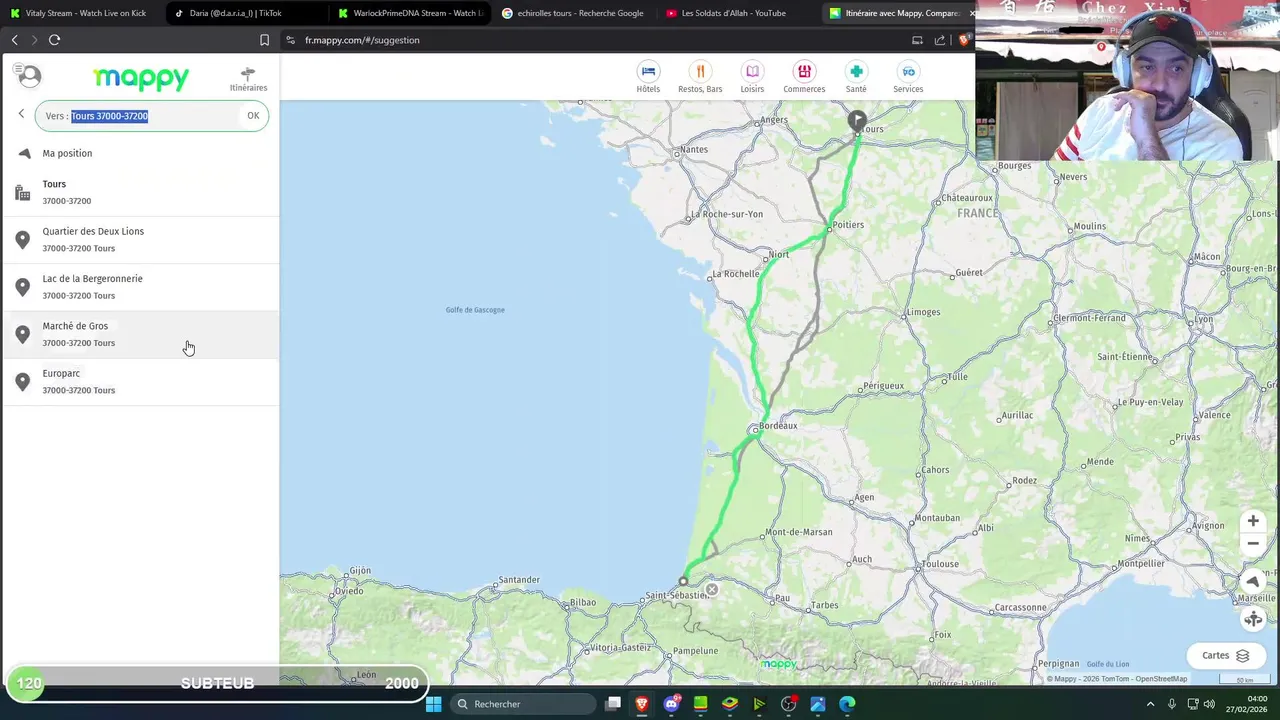Bookmark this page in the browser
1280x720 pixels.
[264, 40]
